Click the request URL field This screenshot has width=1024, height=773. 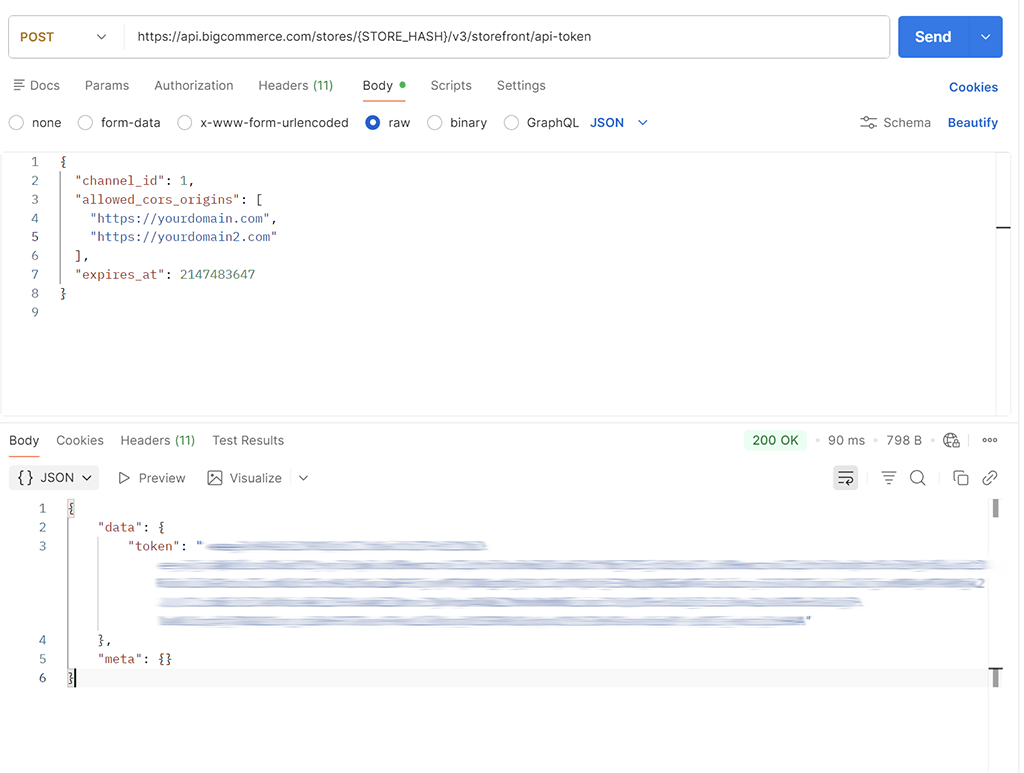point(506,37)
